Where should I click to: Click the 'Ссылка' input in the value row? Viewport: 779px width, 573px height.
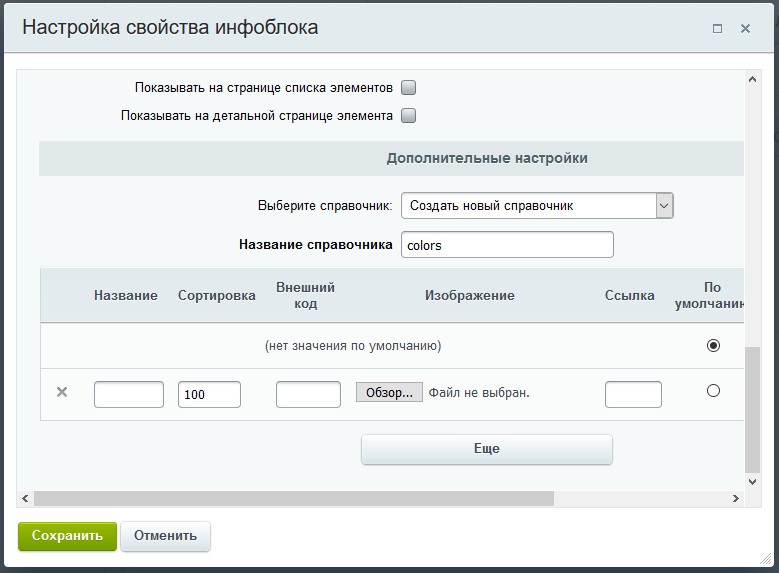pos(633,395)
